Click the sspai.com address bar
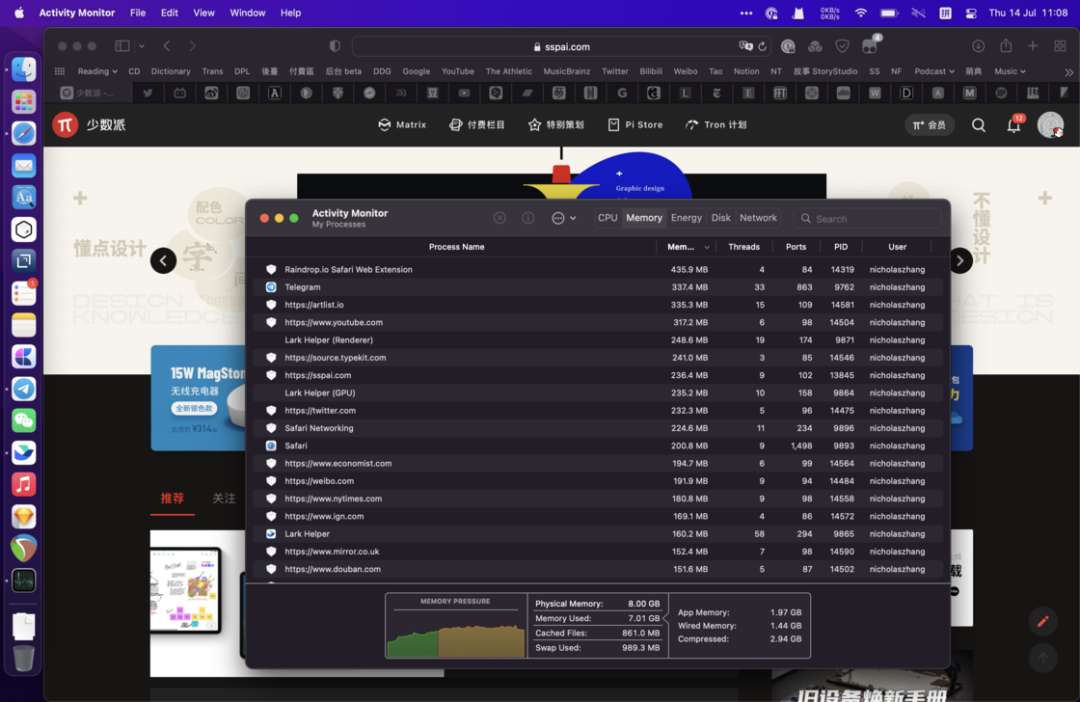This screenshot has height=702, width=1080. 561,47
